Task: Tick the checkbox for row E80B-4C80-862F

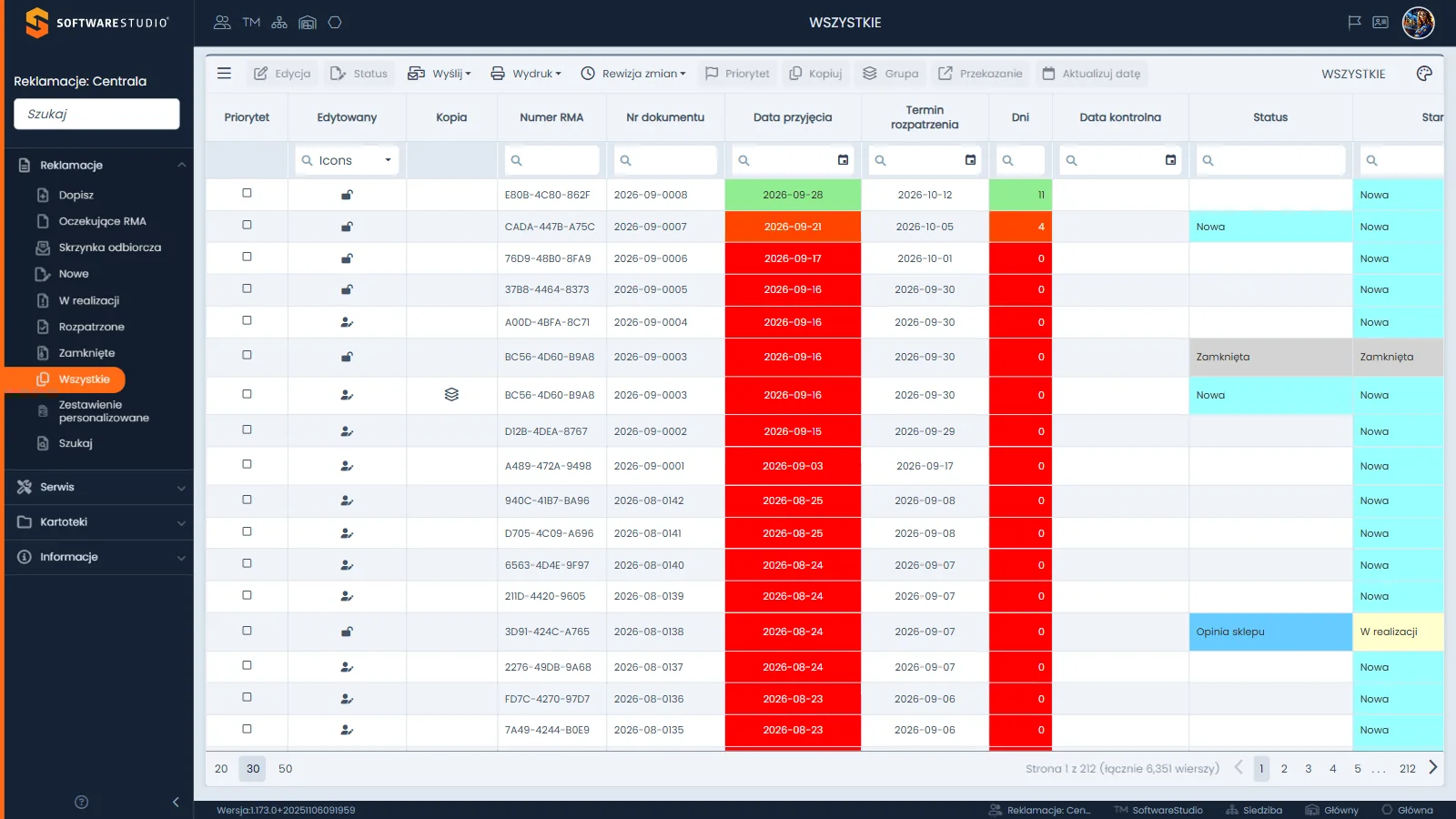Action: (247, 194)
